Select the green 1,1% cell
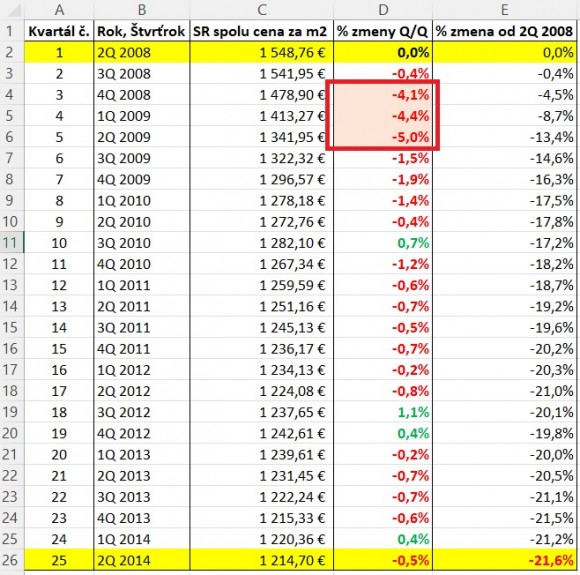 (x=383, y=412)
